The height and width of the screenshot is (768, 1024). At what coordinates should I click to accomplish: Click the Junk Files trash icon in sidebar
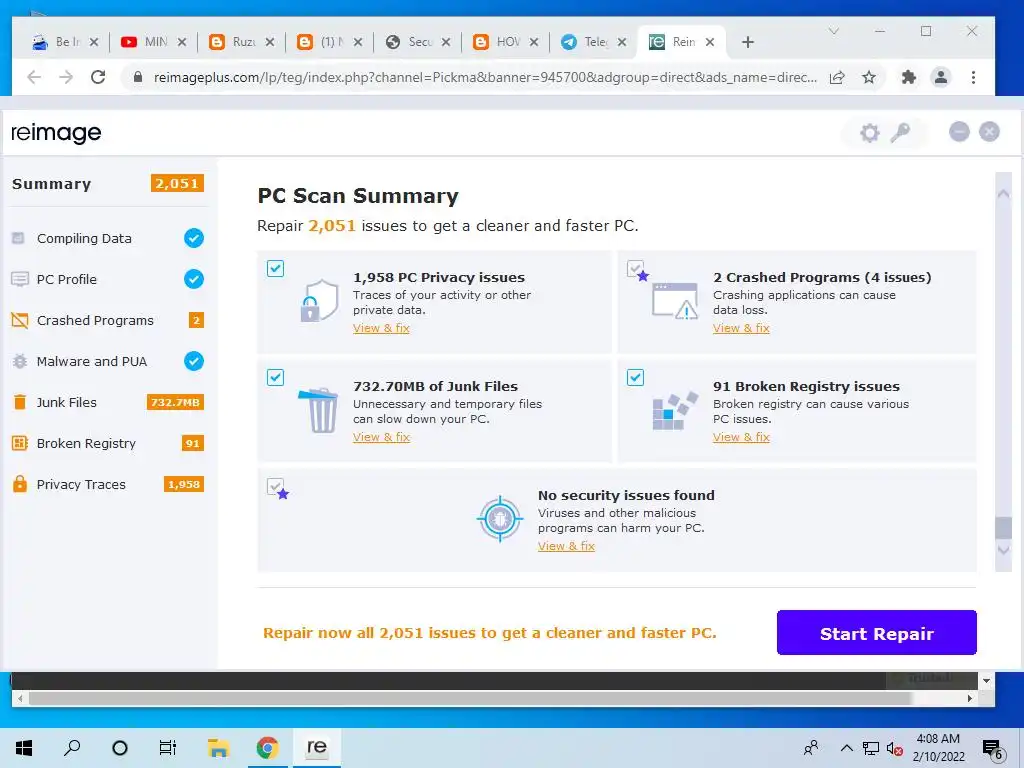tap(20, 402)
